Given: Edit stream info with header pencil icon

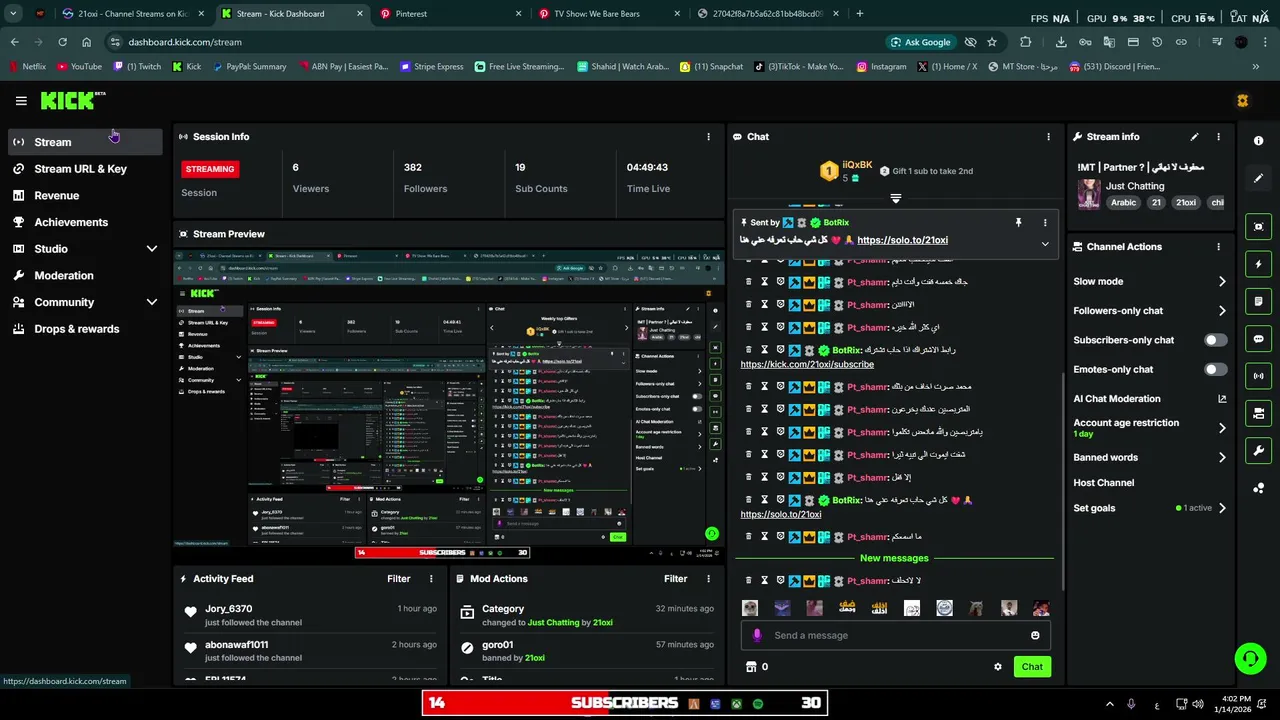Looking at the screenshot, I should pos(1194,137).
